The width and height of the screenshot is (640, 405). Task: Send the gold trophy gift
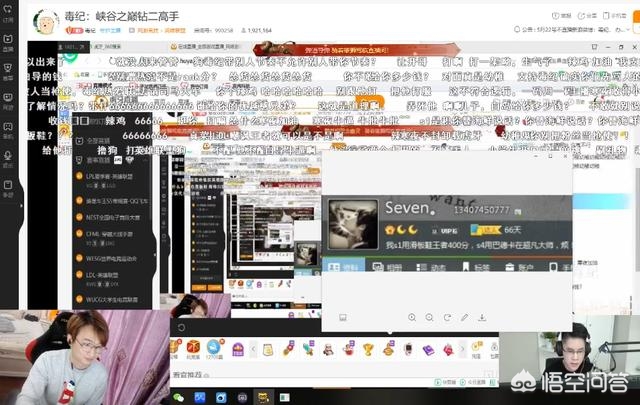coord(368,349)
